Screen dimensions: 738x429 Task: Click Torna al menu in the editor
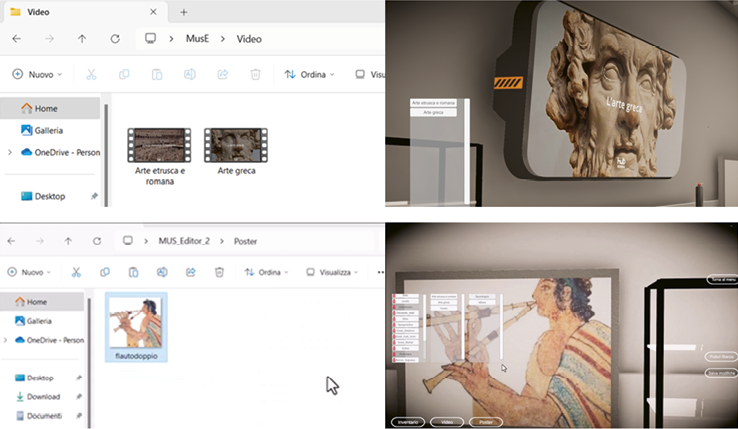[x=723, y=280]
